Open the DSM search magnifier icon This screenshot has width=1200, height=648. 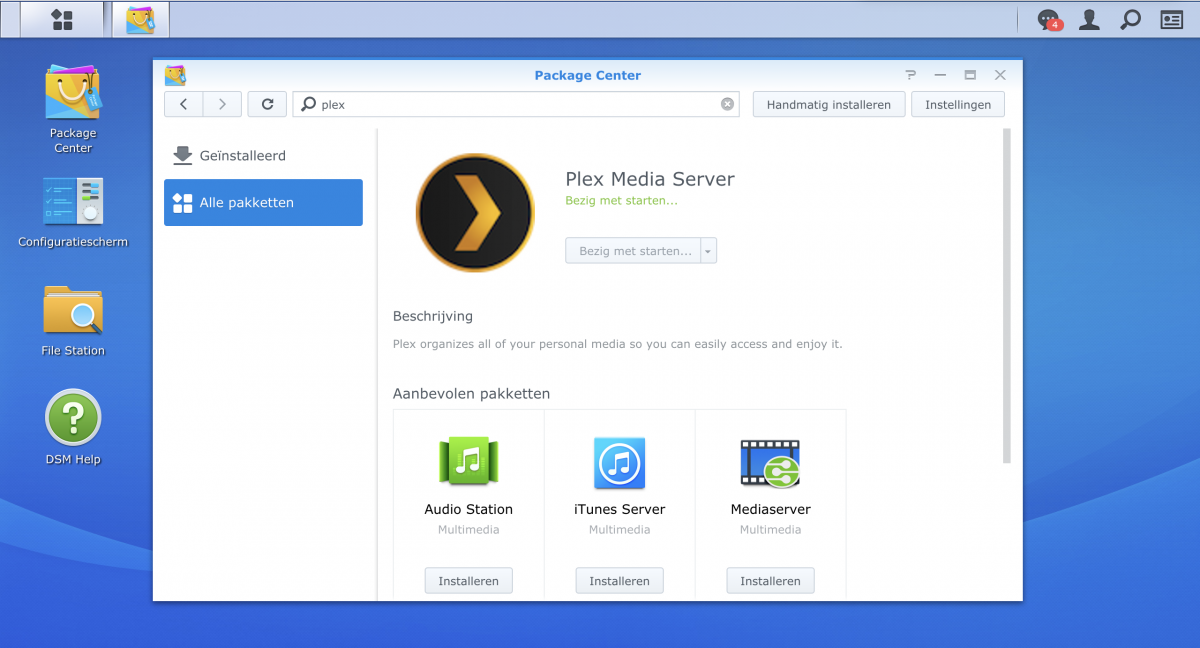(x=1130, y=19)
